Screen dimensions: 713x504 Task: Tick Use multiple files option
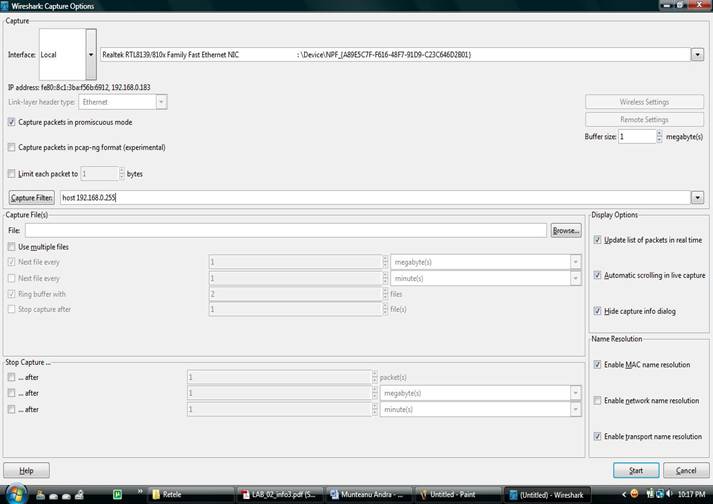pos(11,246)
